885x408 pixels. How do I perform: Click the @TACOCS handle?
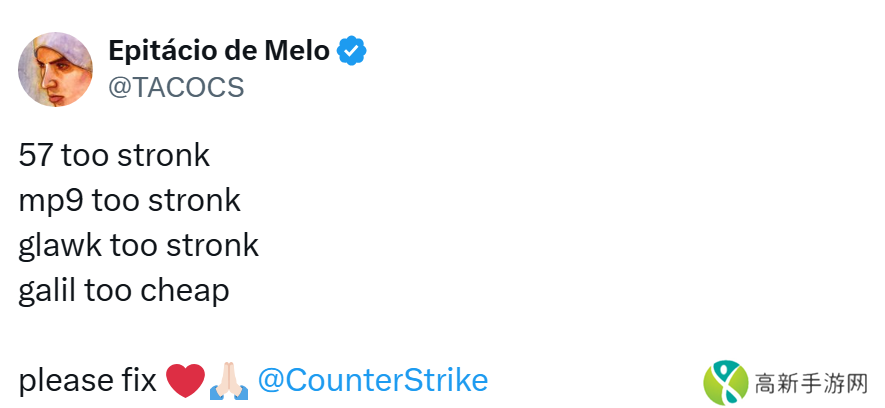tap(176, 87)
